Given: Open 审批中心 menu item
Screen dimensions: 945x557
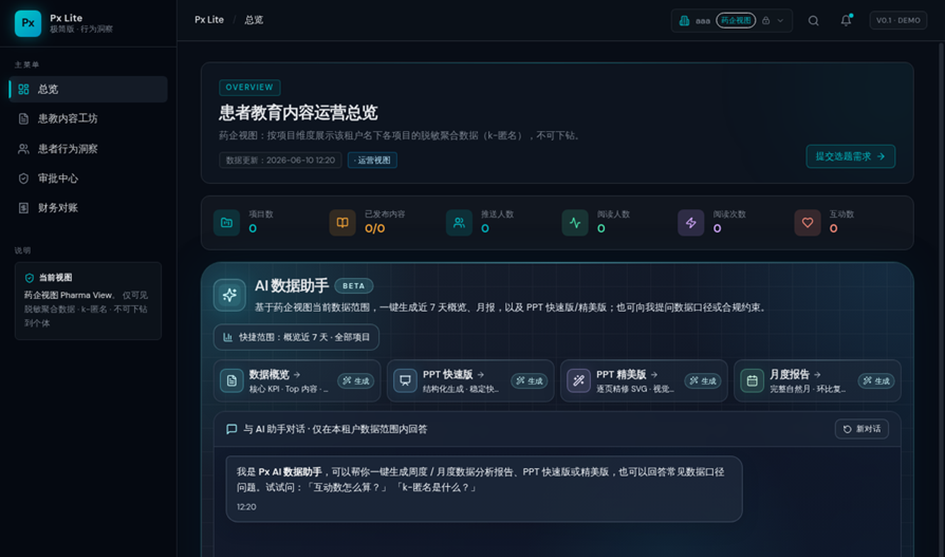Looking at the screenshot, I should tap(88, 178).
